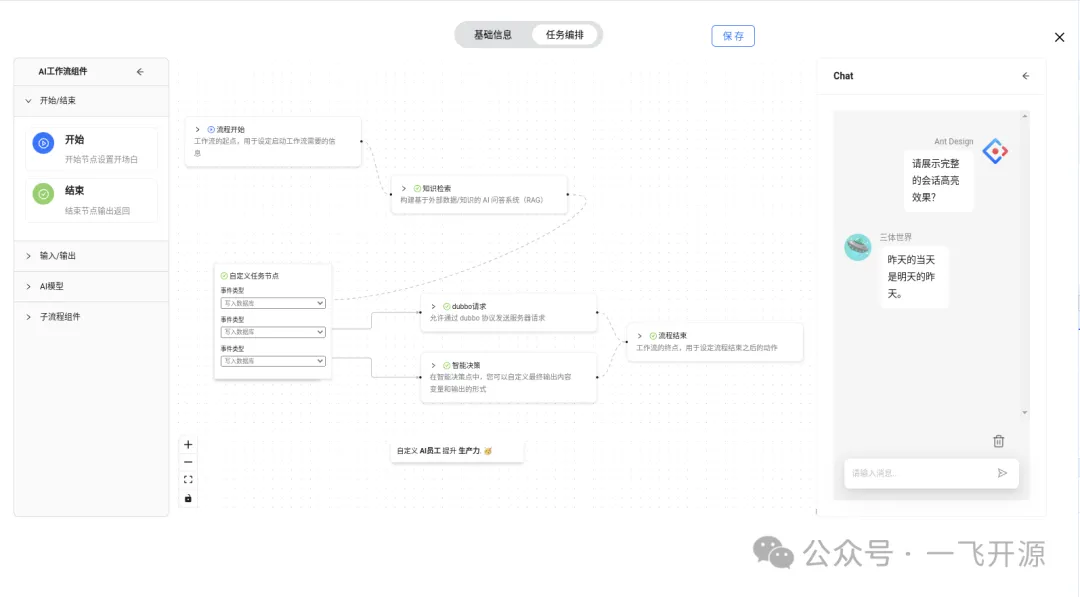
Task: Click the fit-view icon in canvas controls
Action: [x=188, y=480]
